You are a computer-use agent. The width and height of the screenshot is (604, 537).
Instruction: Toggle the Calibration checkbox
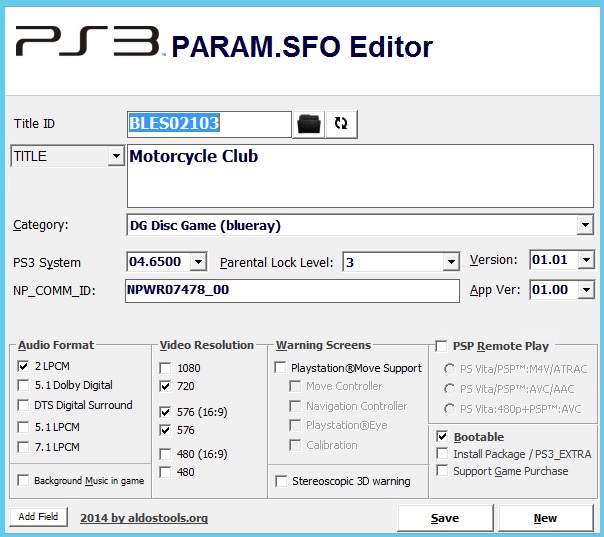point(295,445)
